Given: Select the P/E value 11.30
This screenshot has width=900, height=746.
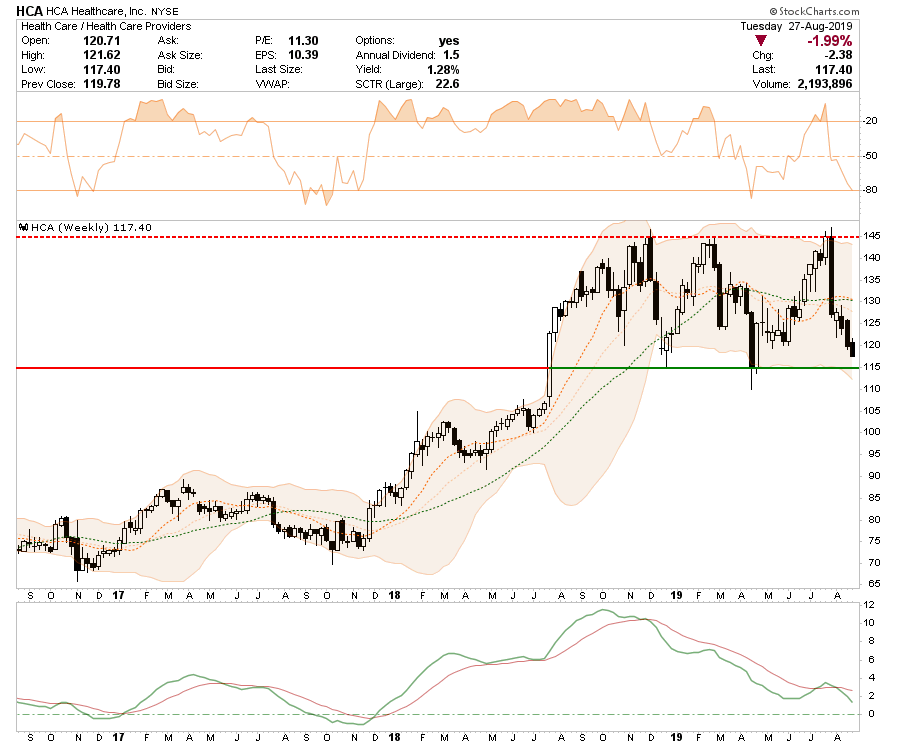Looking at the screenshot, I should (x=303, y=41).
